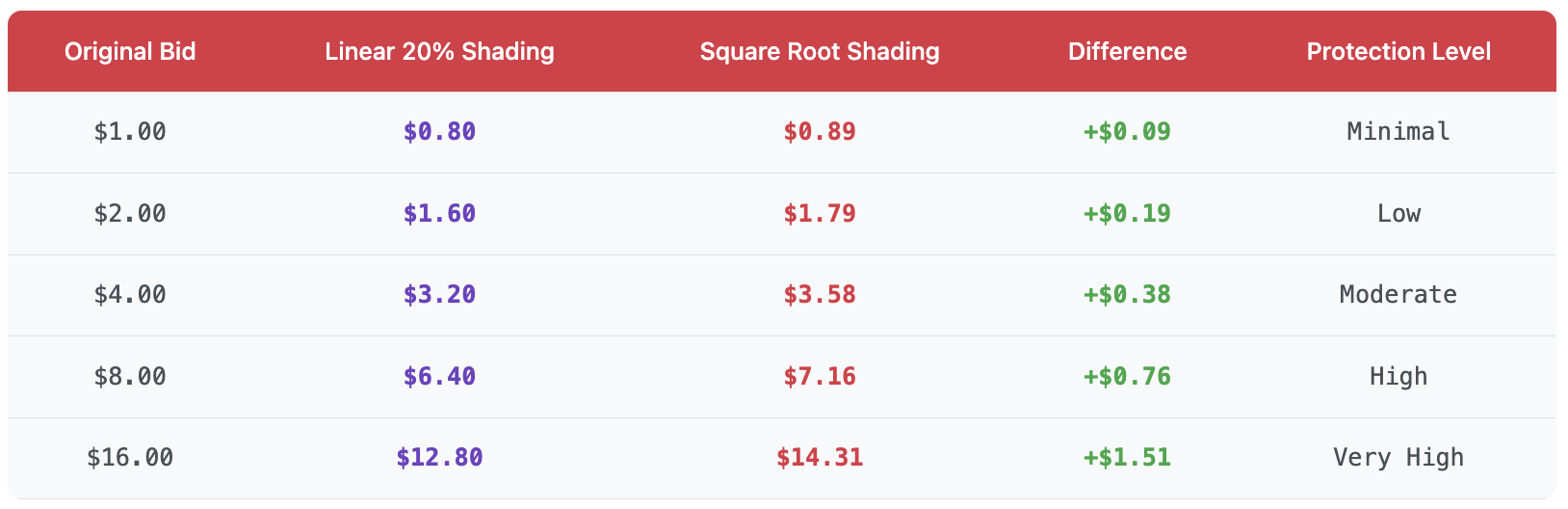Click the +$0.09 difference value
This screenshot has height=509, width=1568.
[1127, 131]
